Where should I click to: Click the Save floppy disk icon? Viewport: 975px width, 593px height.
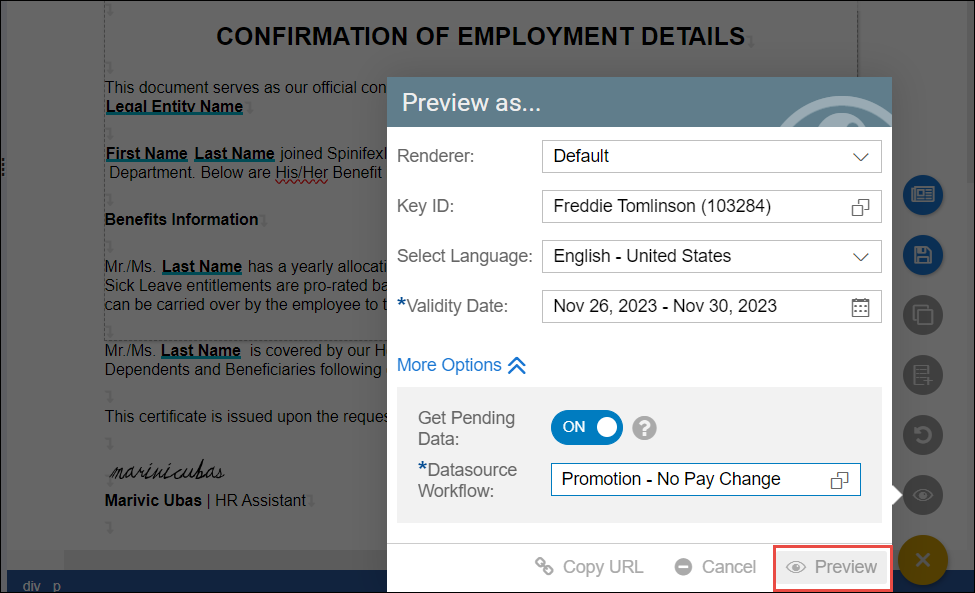click(922, 255)
